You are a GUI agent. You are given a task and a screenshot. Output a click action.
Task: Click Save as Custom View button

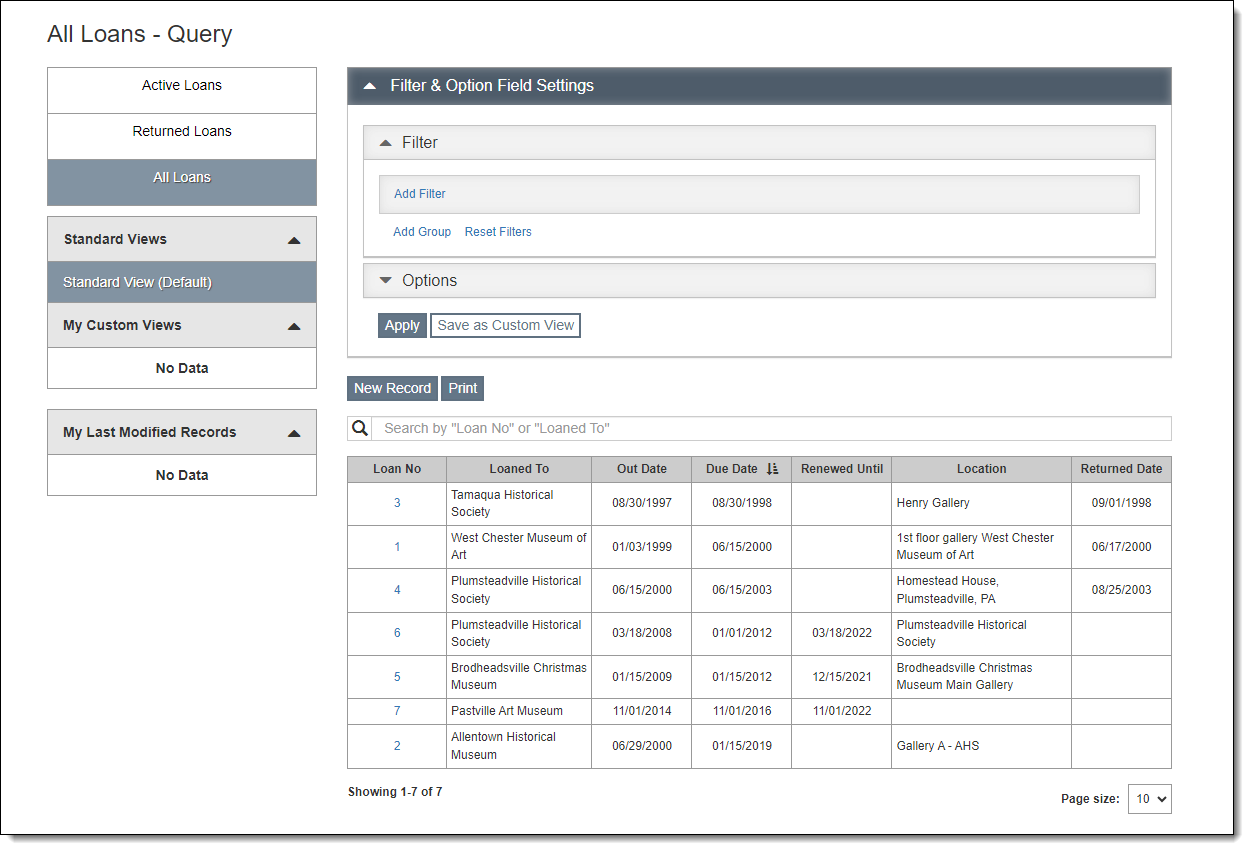(505, 326)
